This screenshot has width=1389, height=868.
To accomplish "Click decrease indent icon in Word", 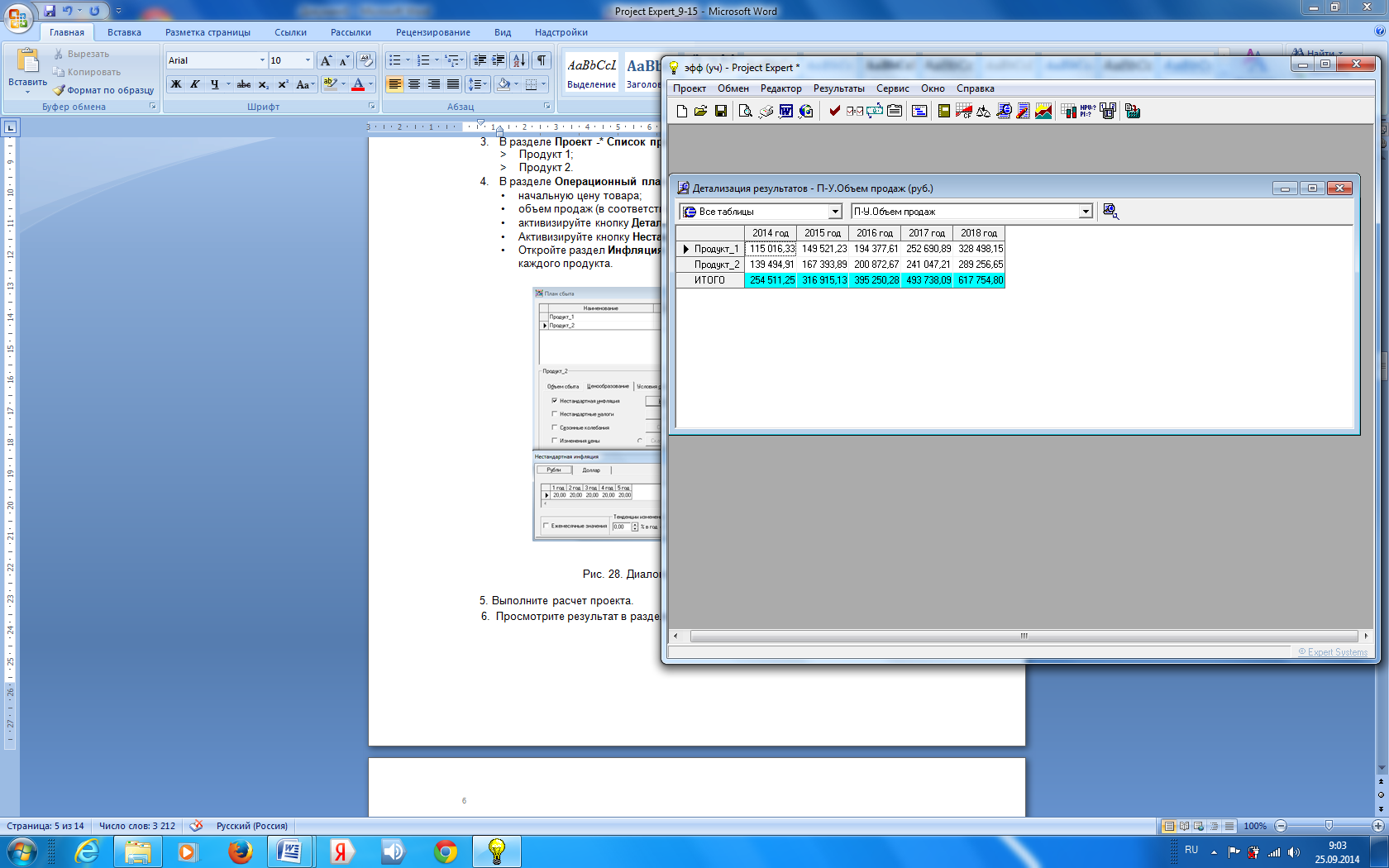I will 480,60.
